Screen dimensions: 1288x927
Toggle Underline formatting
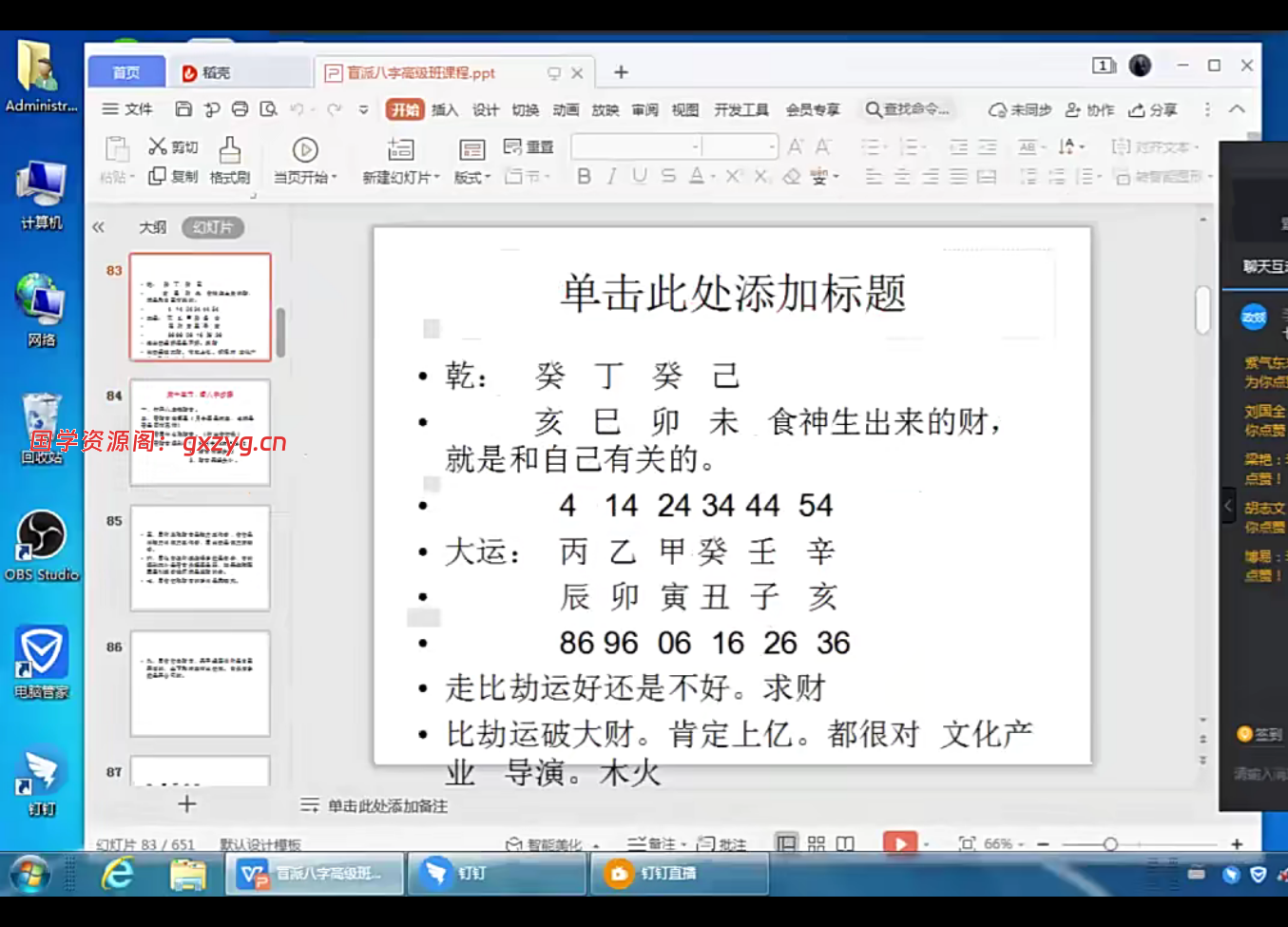pyautogui.click(x=640, y=176)
